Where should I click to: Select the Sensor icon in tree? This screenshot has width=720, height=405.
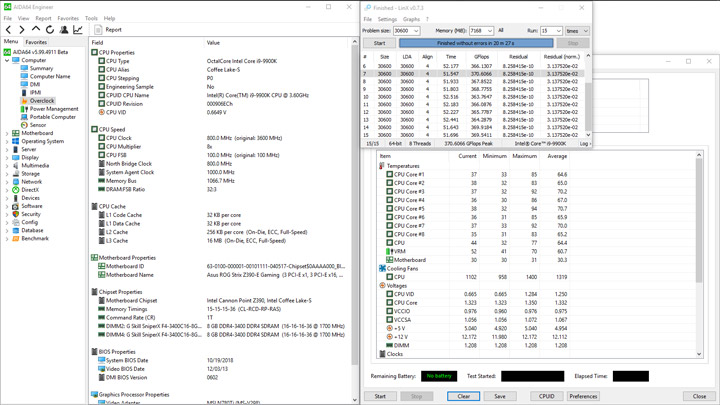(24, 125)
